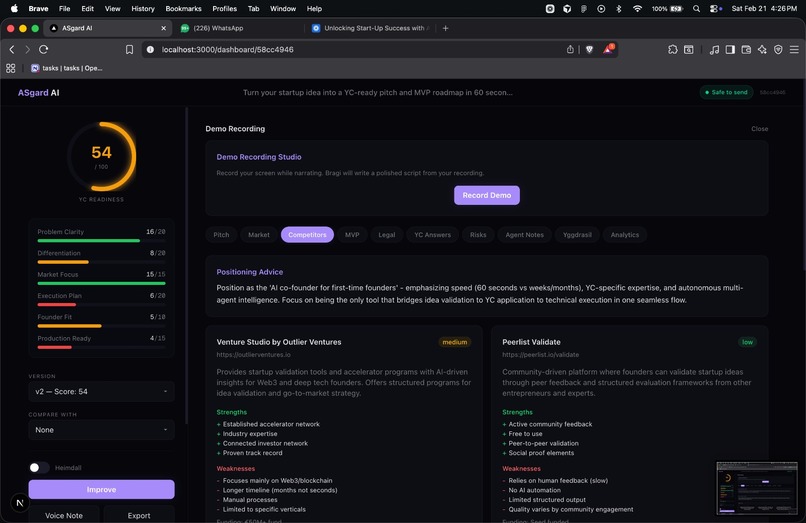Screen dimensions: 806x523
Task: Open the History menu in the menu bar
Action: point(142,8)
